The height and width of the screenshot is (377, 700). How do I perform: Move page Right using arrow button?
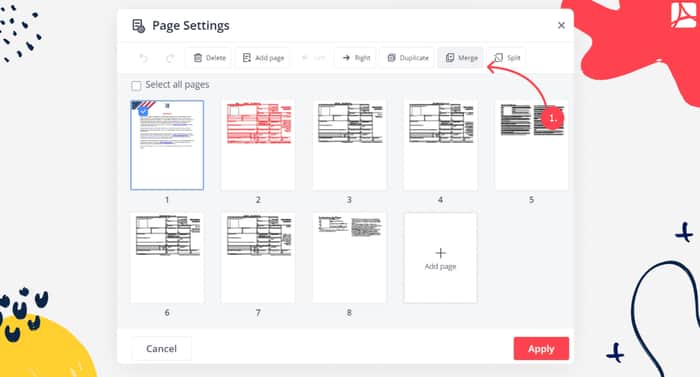(356, 58)
